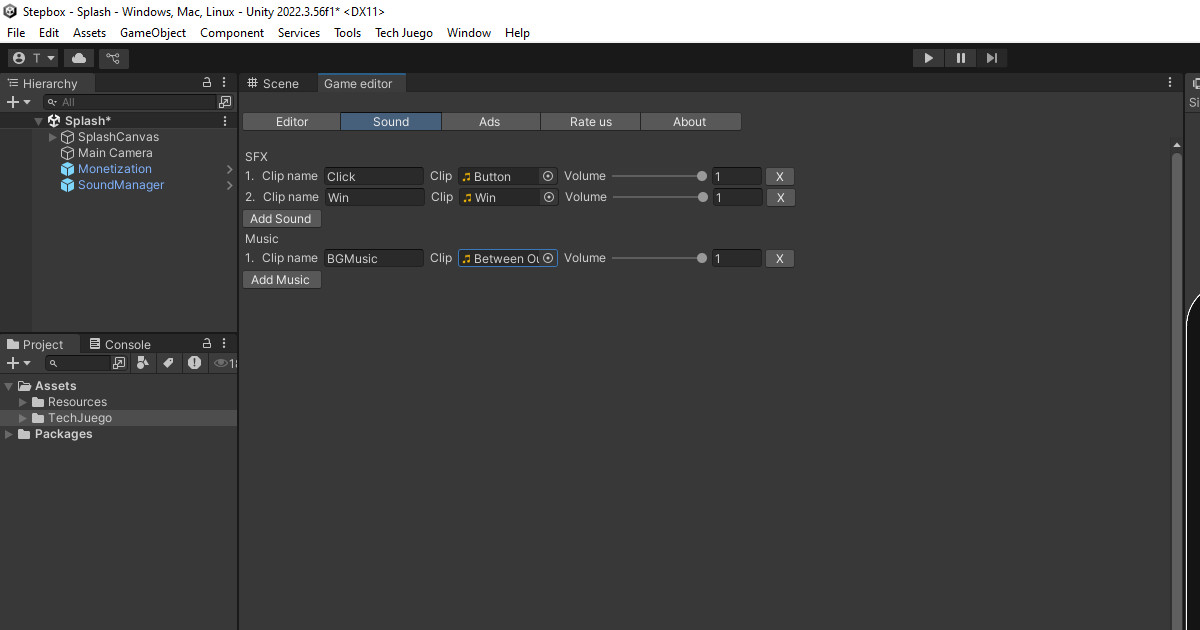Remove the BGMusic entry with X
This screenshot has height=630, width=1200.
780,258
